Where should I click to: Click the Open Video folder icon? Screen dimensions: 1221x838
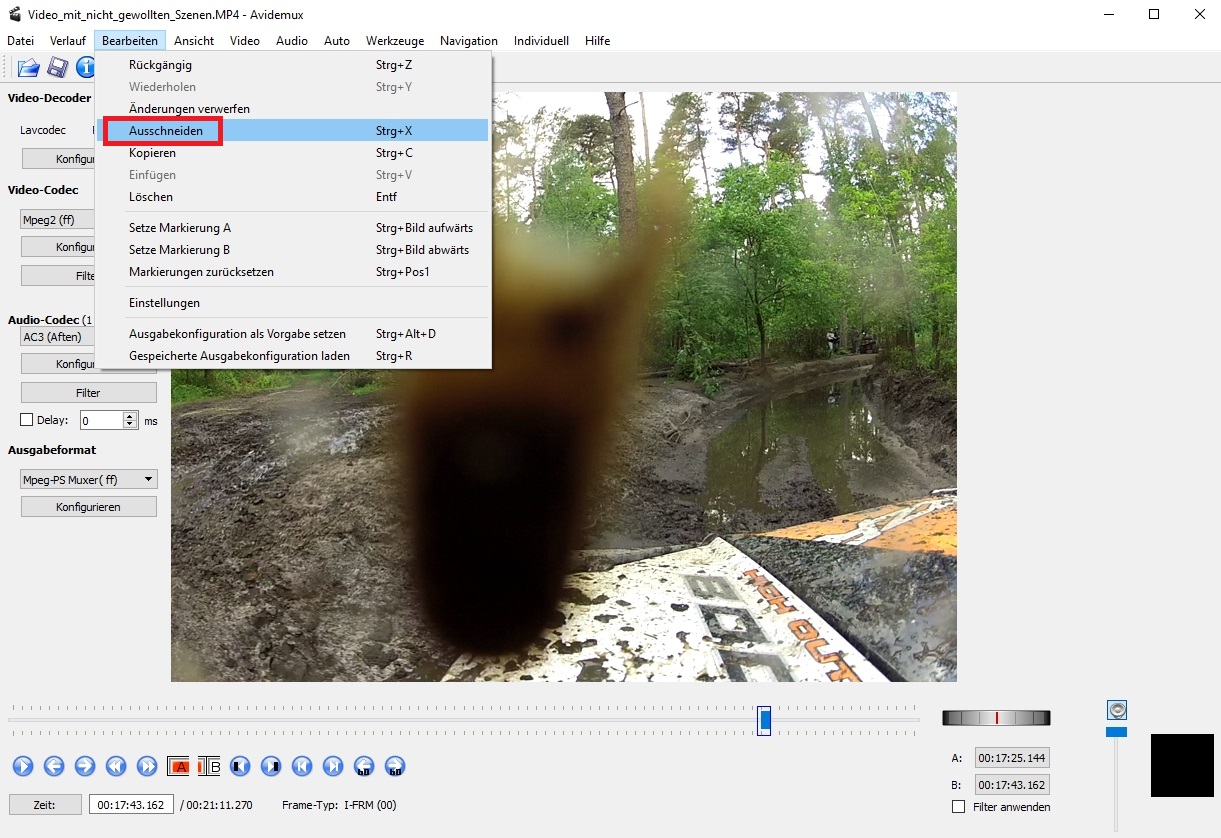pyautogui.click(x=28, y=68)
